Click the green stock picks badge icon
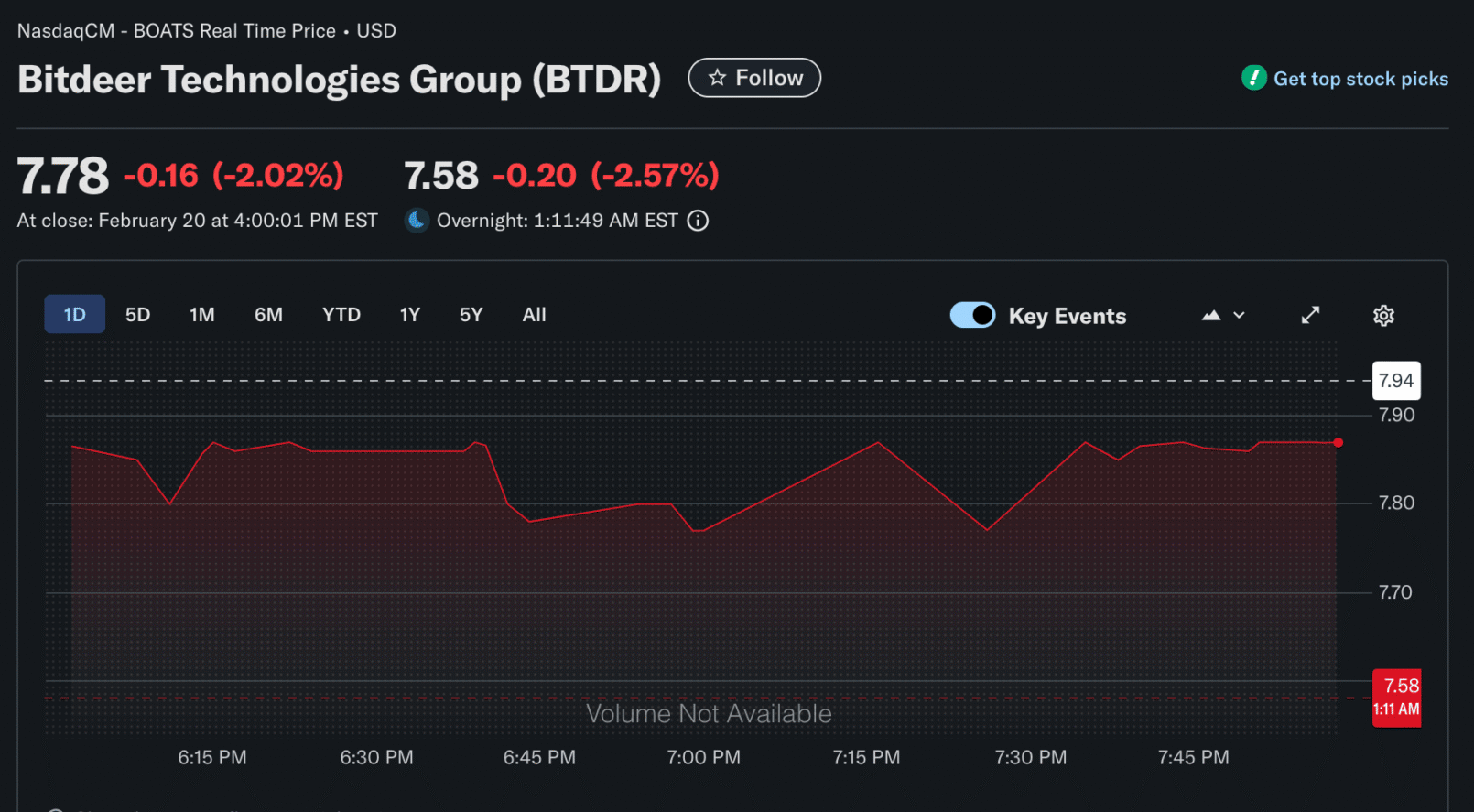This screenshot has width=1474, height=812. (1253, 78)
